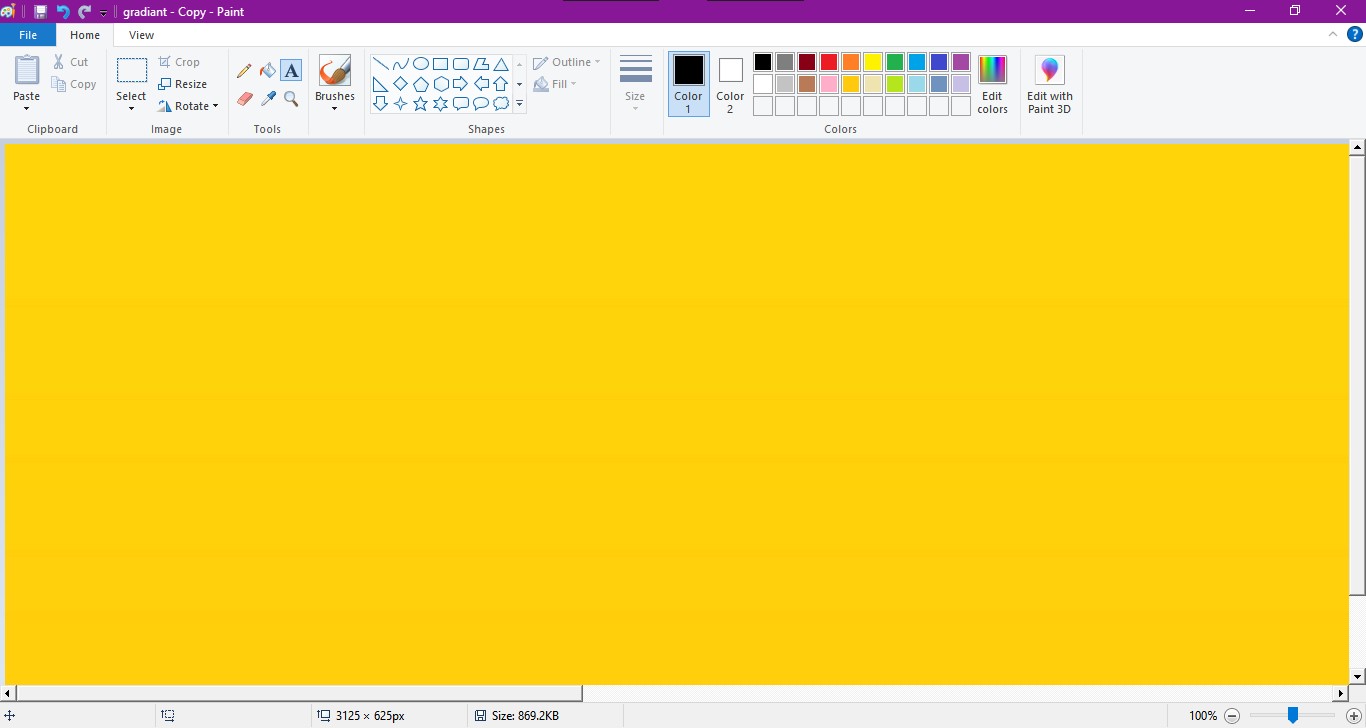Image resolution: width=1366 pixels, height=728 pixels.
Task: Open the Rotate dropdown
Action: pos(188,106)
